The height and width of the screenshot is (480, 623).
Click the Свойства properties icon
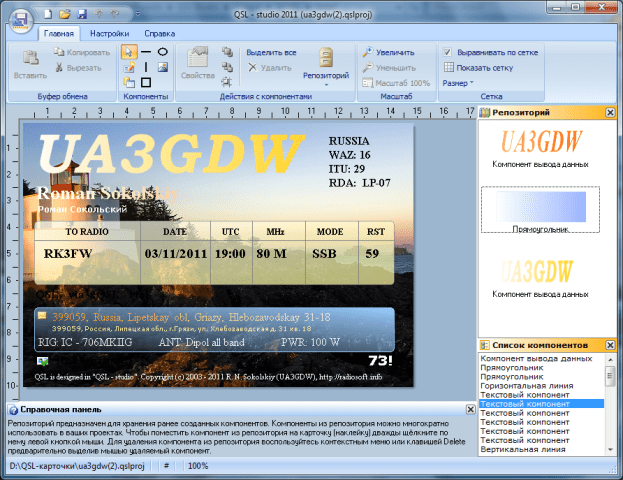pyautogui.click(x=197, y=57)
